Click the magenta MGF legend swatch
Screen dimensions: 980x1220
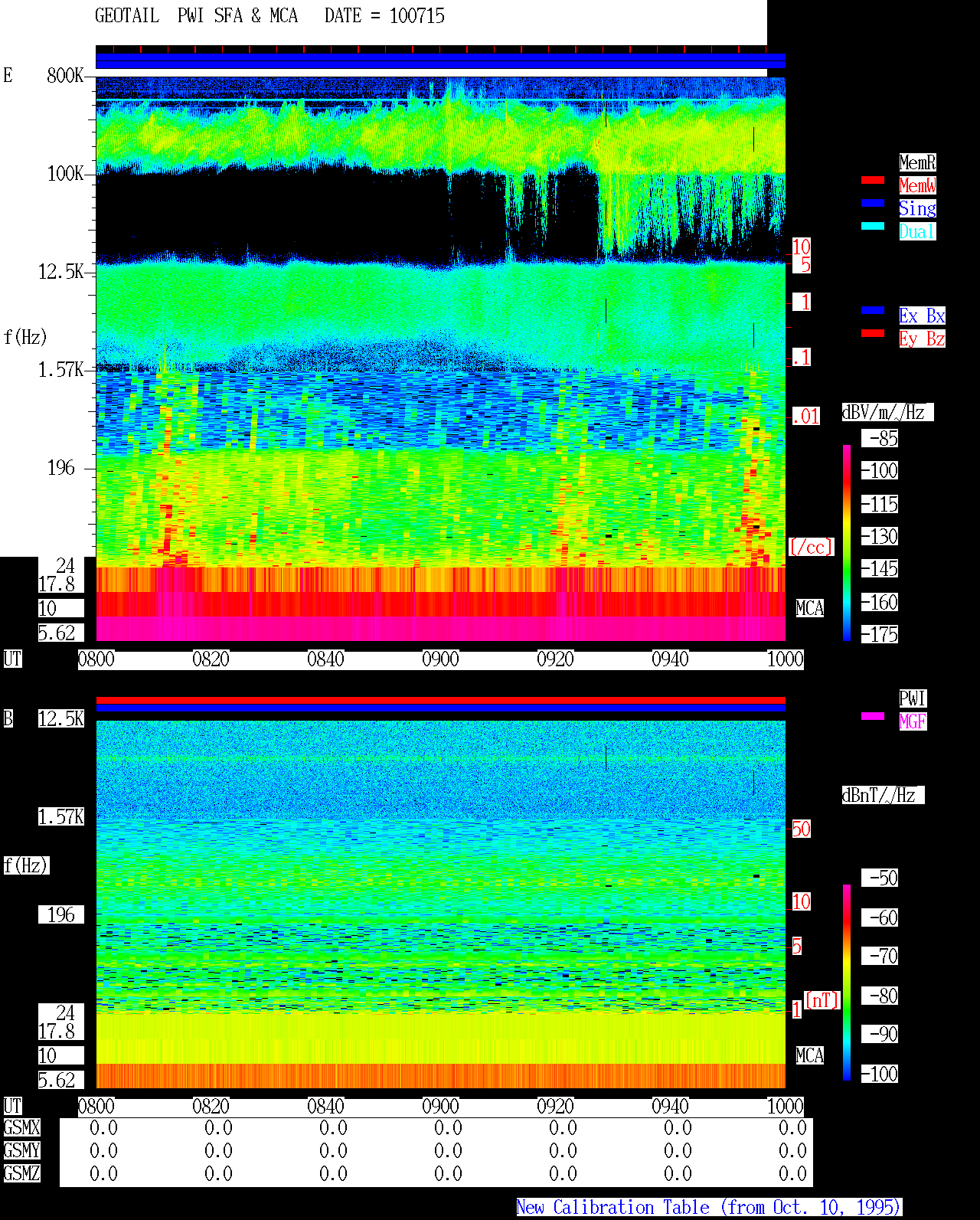873,717
